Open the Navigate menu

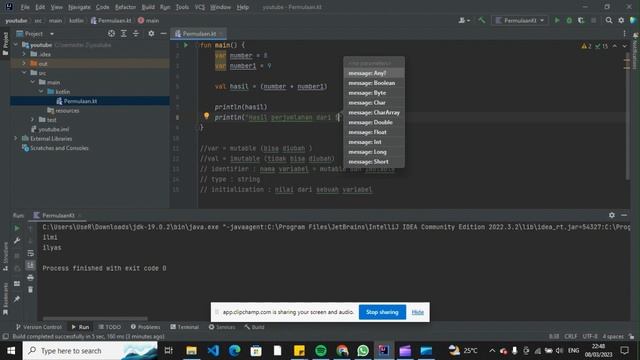point(79,7)
